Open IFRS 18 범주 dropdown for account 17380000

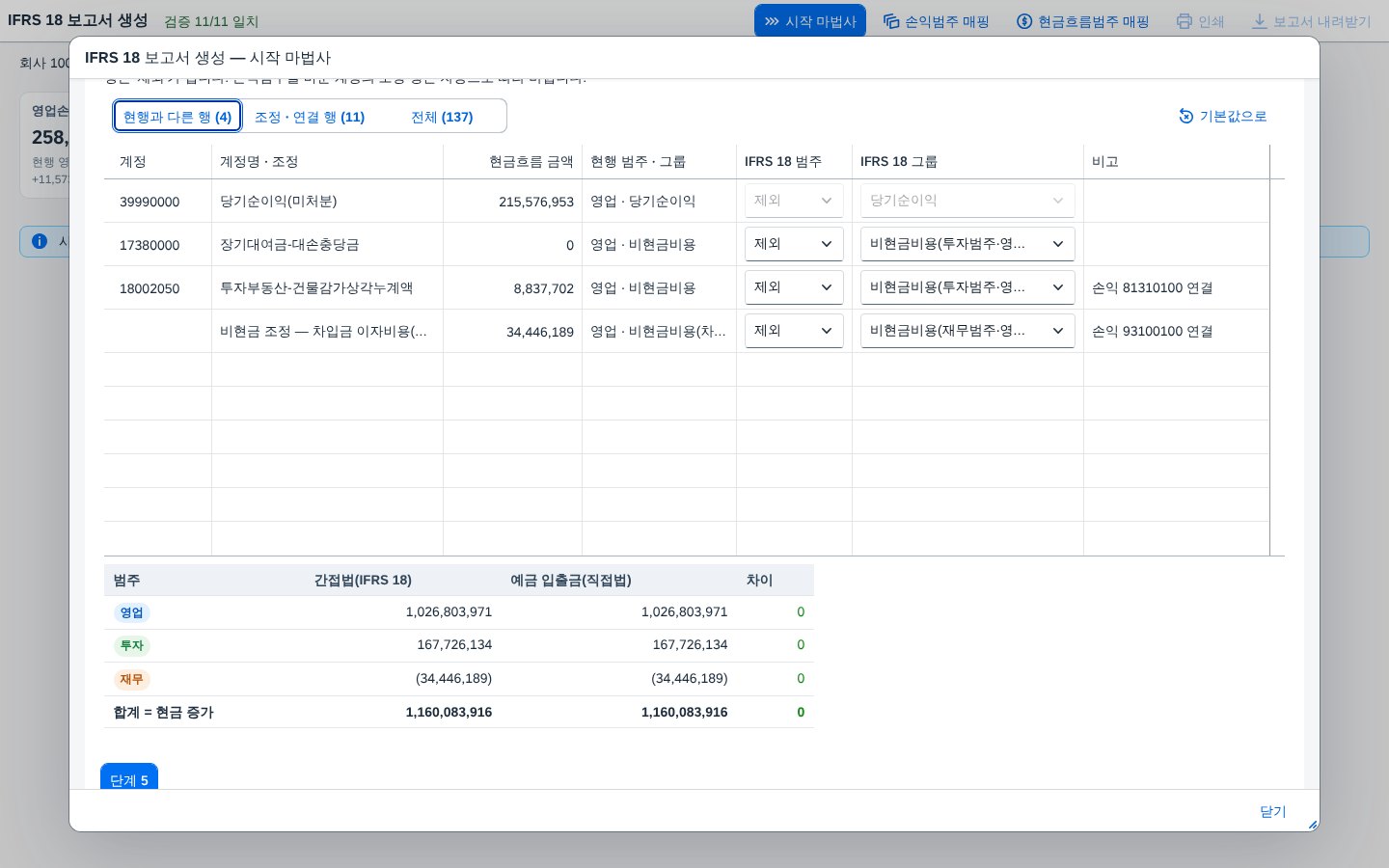(x=794, y=244)
